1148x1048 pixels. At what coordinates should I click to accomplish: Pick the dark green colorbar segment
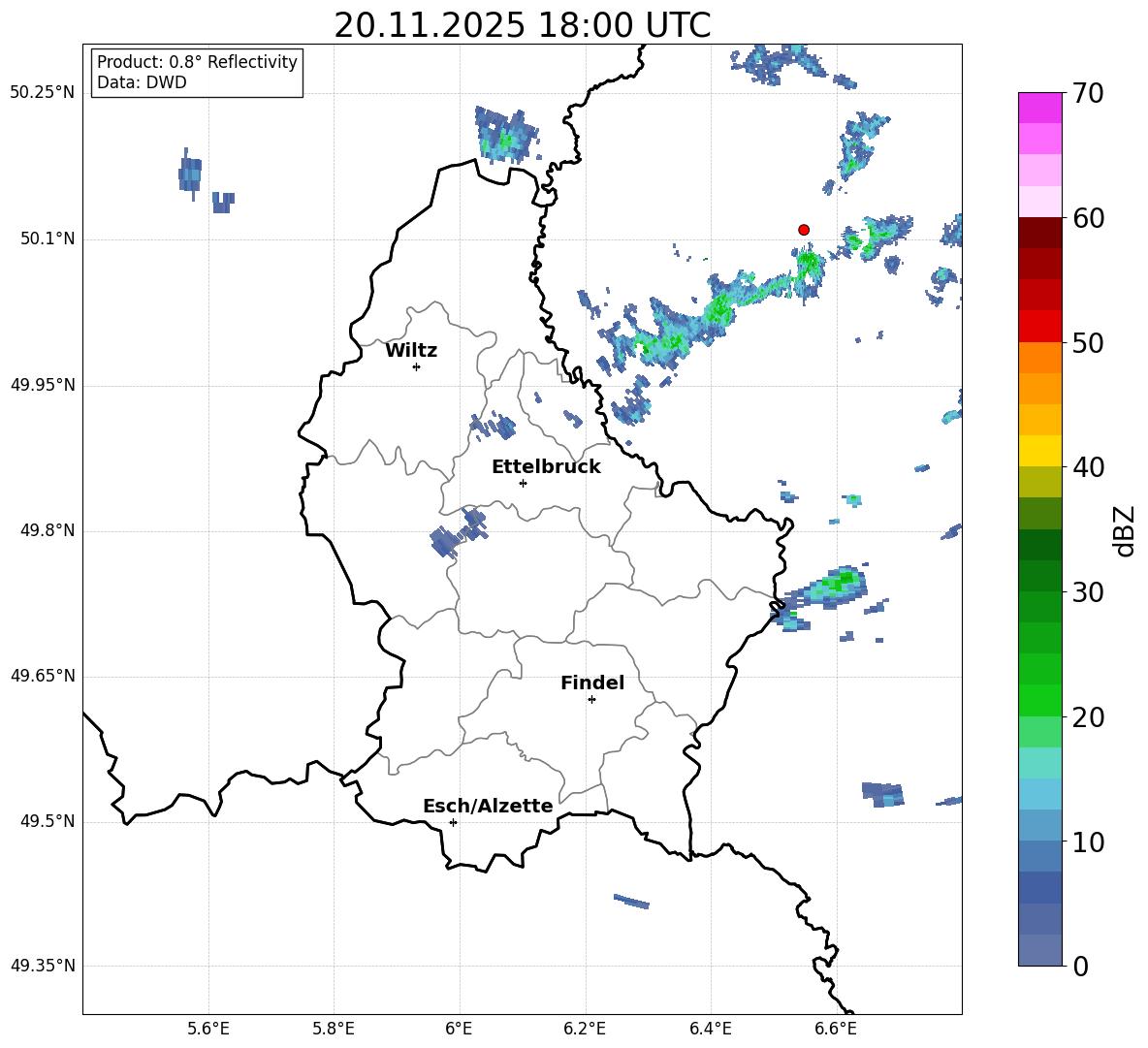pyautogui.click(x=1040, y=545)
